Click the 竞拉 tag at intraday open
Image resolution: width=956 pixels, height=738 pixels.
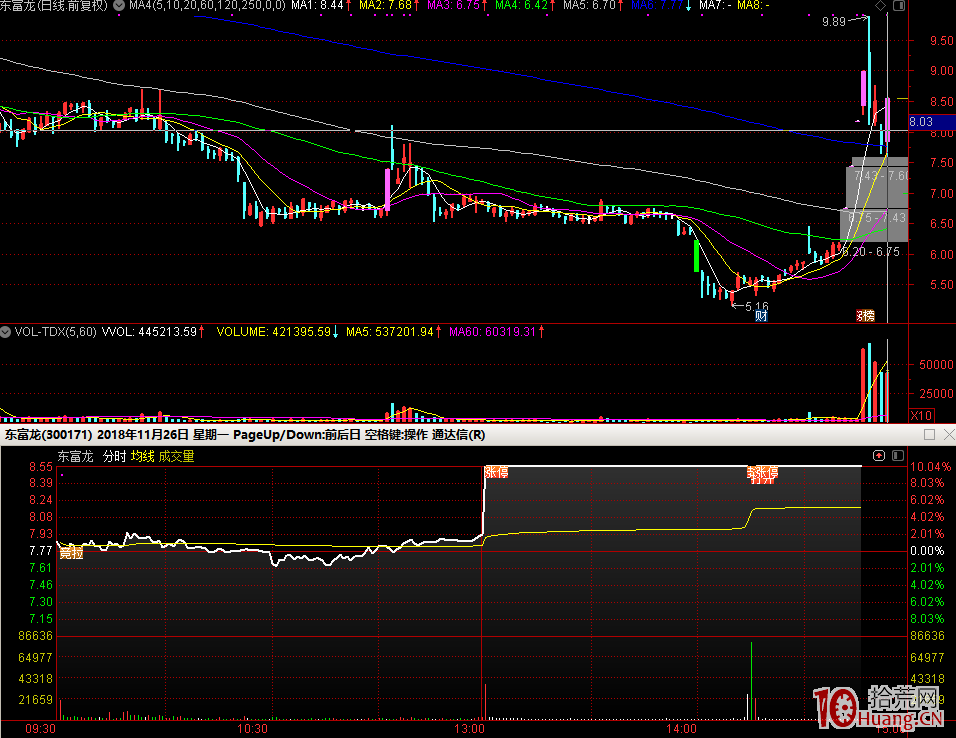click(x=70, y=552)
